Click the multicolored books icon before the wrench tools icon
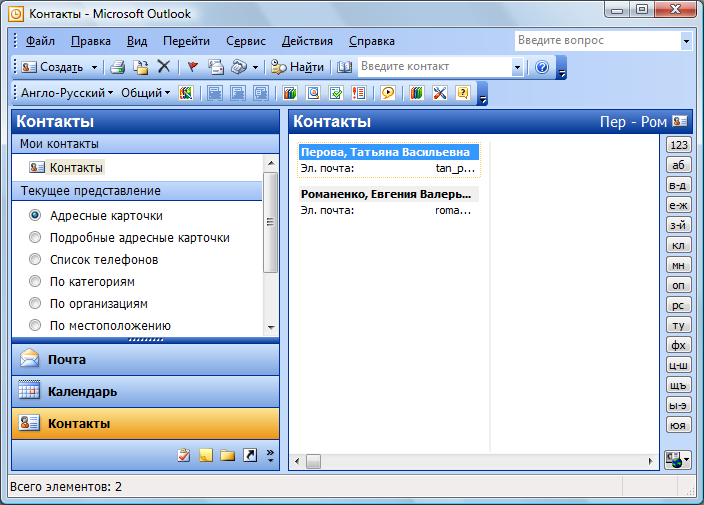Image resolution: width=704 pixels, height=505 pixels. pyautogui.click(x=417, y=93)
